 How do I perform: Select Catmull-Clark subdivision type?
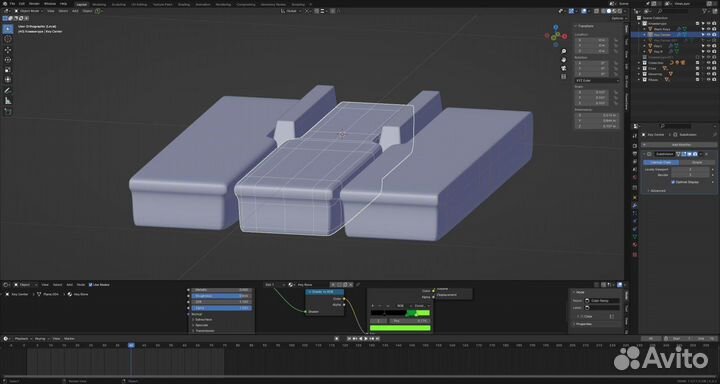click(660, 162)
